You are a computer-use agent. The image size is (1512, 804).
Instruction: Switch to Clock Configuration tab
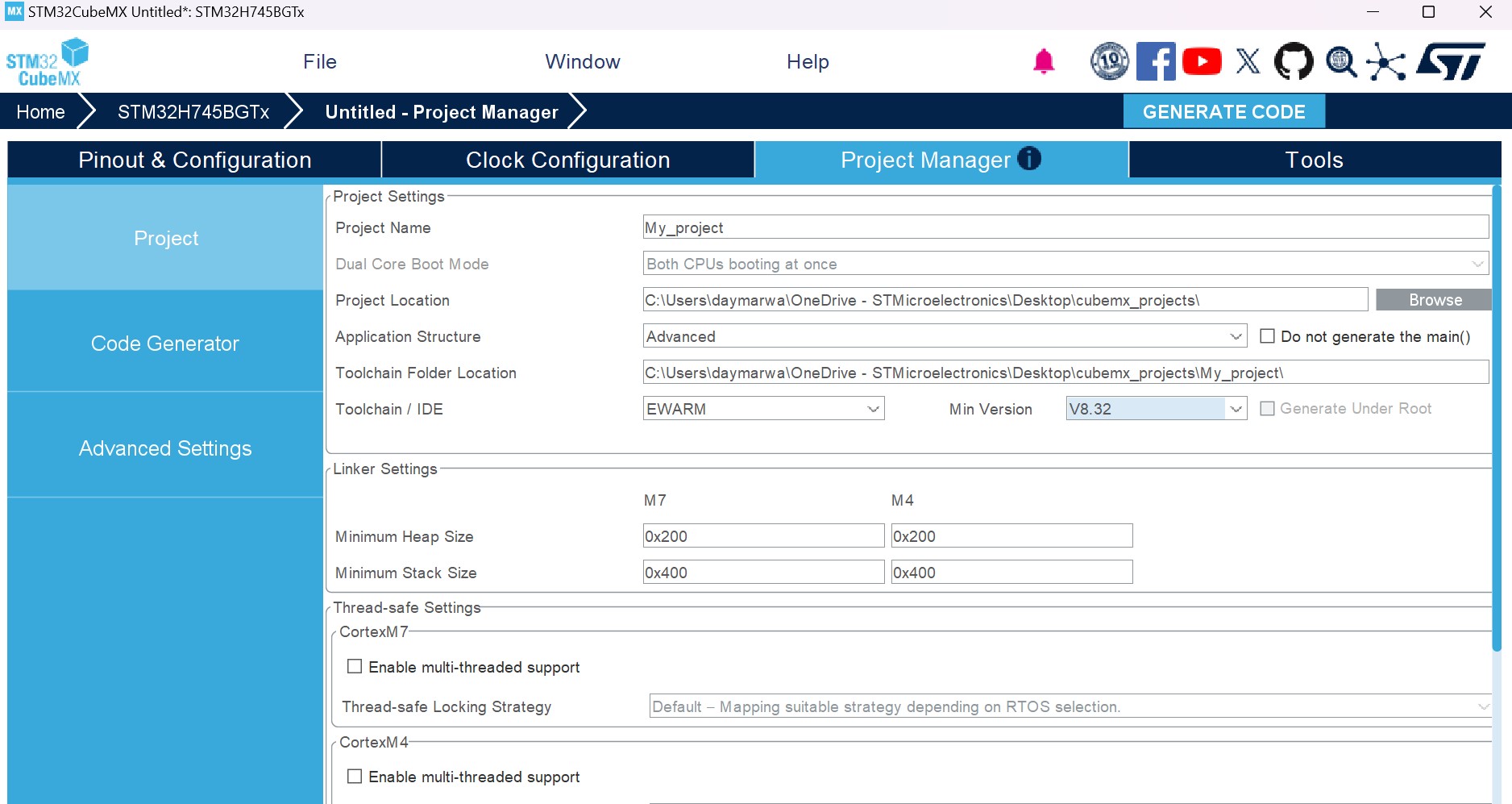[x=568, y=160]
